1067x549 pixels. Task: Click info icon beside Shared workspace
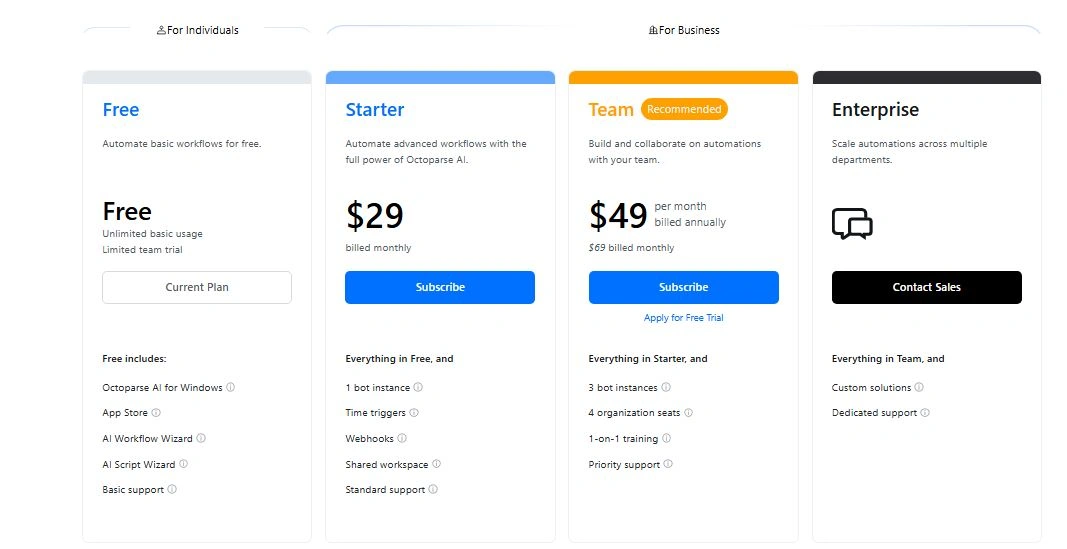pos(436,464)
